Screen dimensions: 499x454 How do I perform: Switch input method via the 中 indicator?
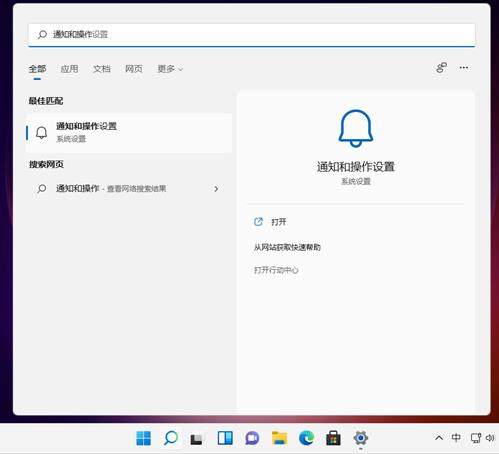pos(456,438)
